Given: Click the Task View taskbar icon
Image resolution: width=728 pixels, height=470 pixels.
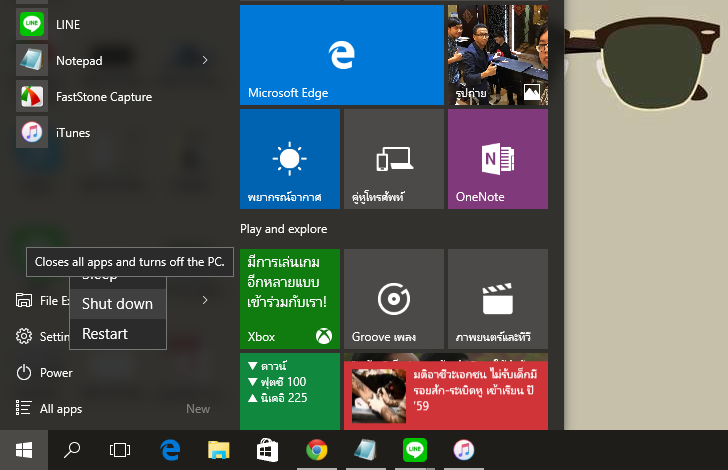Looking at the screenshot, I should (120, 450).
